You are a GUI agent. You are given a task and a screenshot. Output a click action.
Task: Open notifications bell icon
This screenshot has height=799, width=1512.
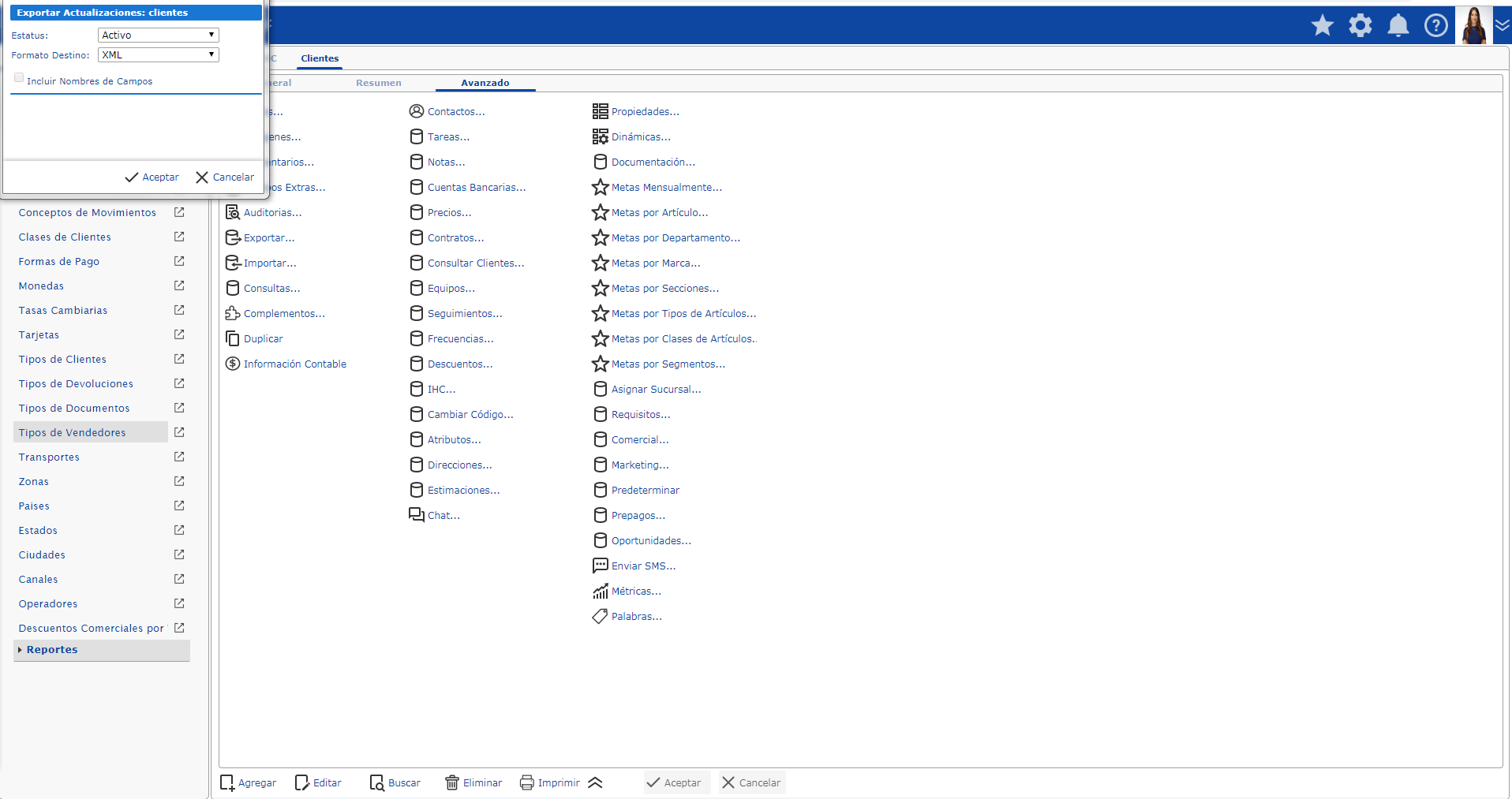click(x=1398, y=25)
